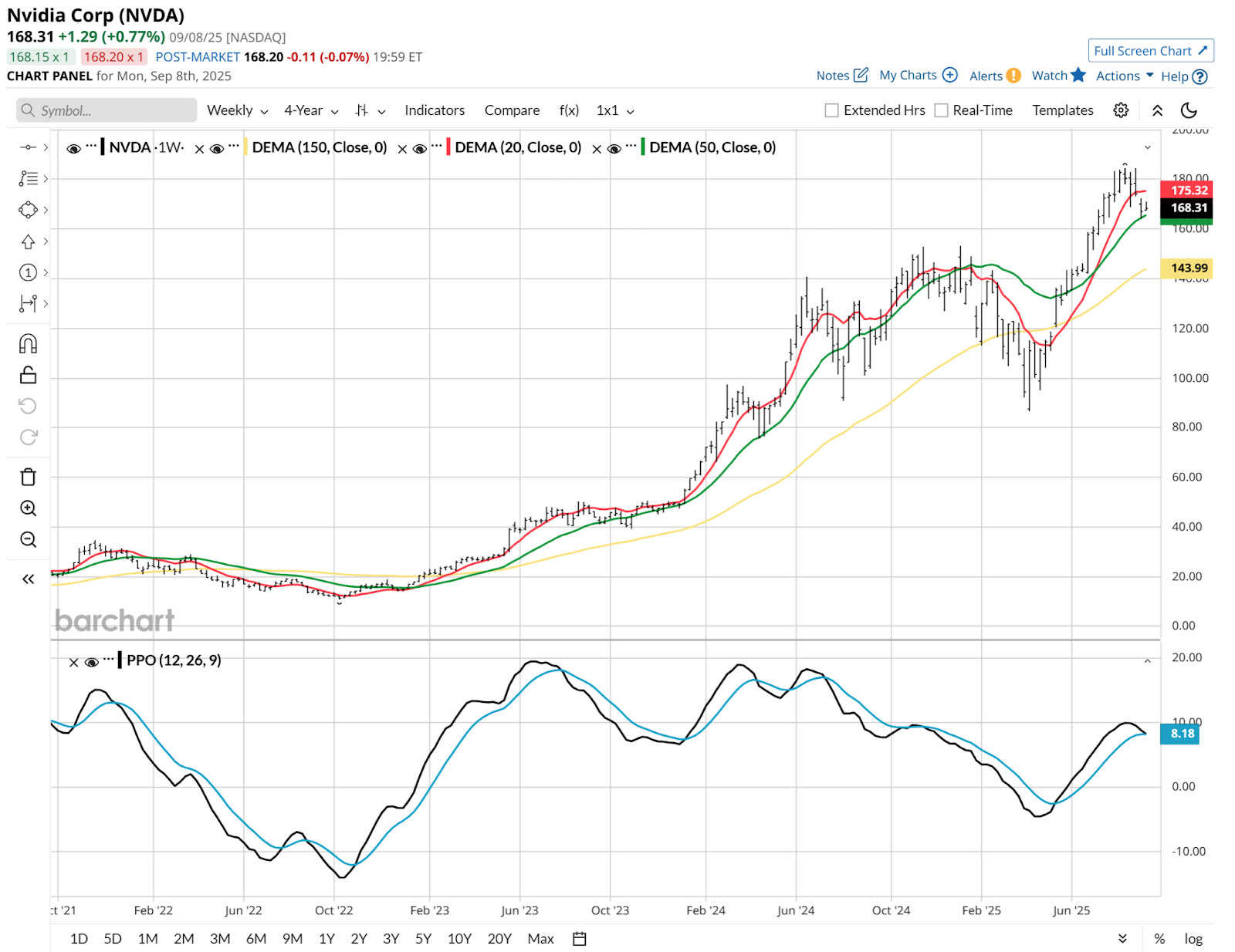Click the Help question mark icon
The width and height of the screenshot is (1235, 952).
(1199, 76)
